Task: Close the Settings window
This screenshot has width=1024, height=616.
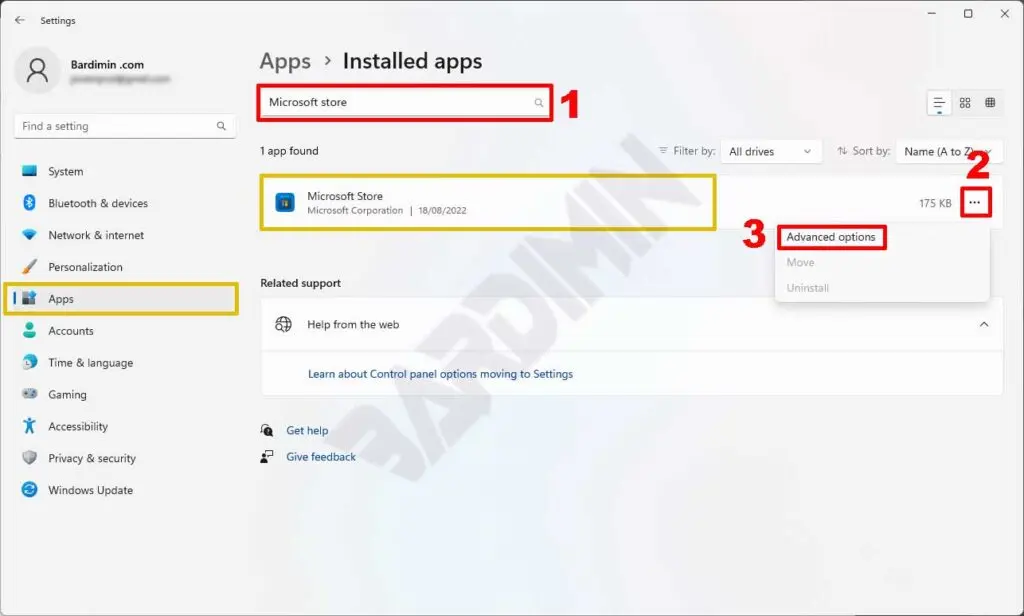Action: tap(1005, 13)
